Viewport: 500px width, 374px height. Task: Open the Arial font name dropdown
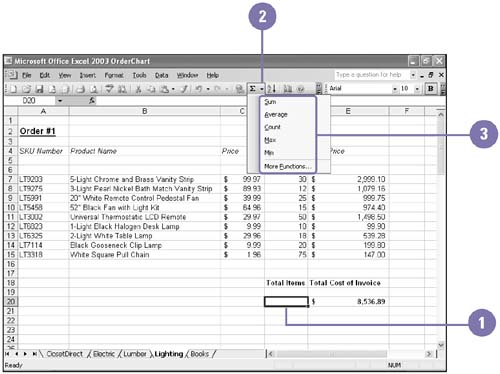tap(395, 89)
